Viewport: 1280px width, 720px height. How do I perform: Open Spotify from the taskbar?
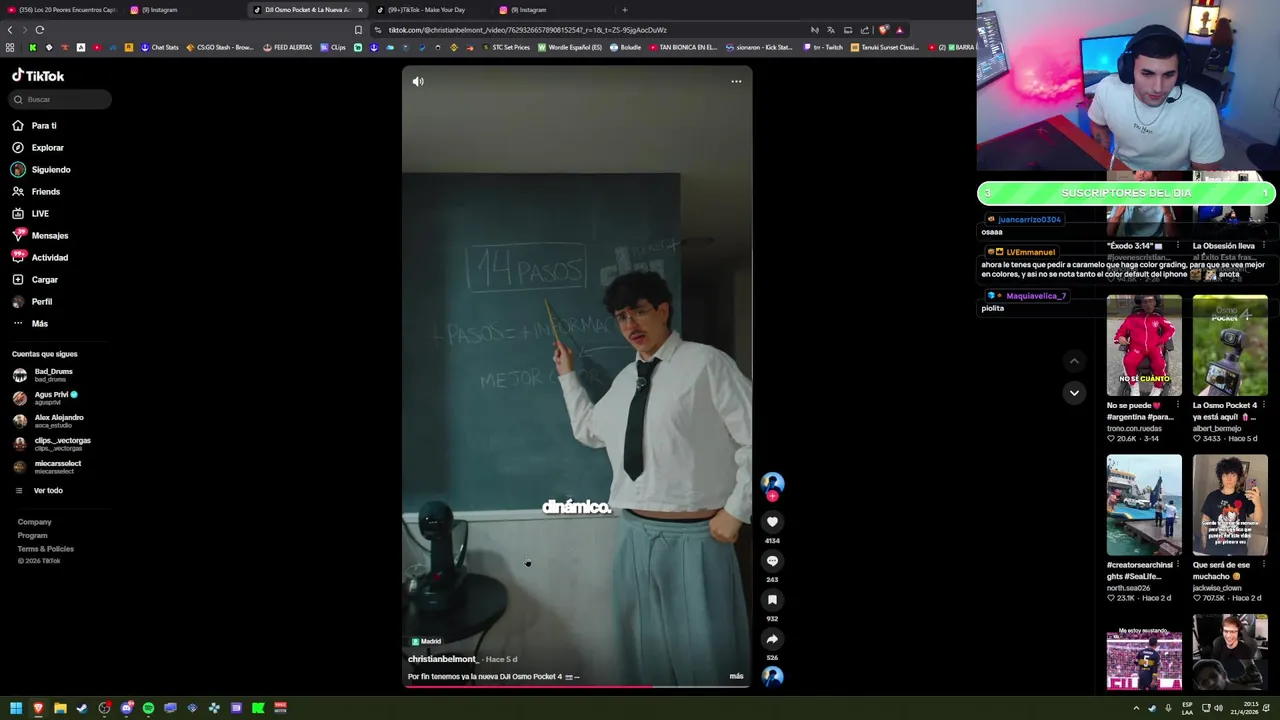tap(148, 708)
